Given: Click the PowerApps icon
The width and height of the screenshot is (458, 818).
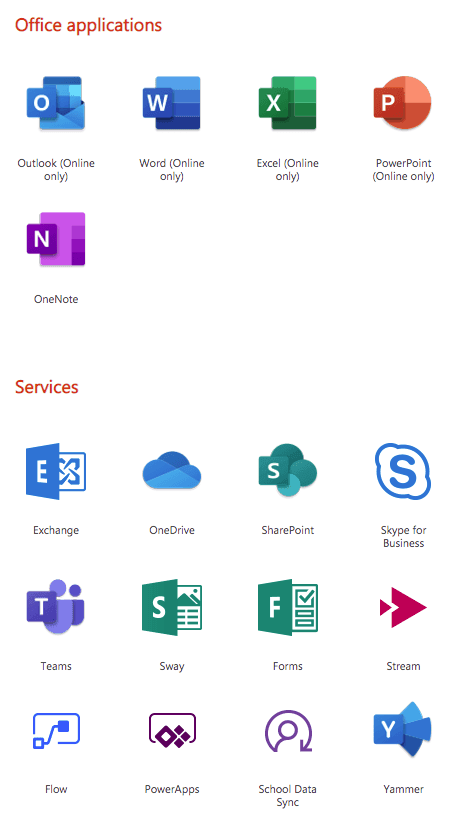Looking at the screenshot, I should pyautogui.click(x=172, y=731).
